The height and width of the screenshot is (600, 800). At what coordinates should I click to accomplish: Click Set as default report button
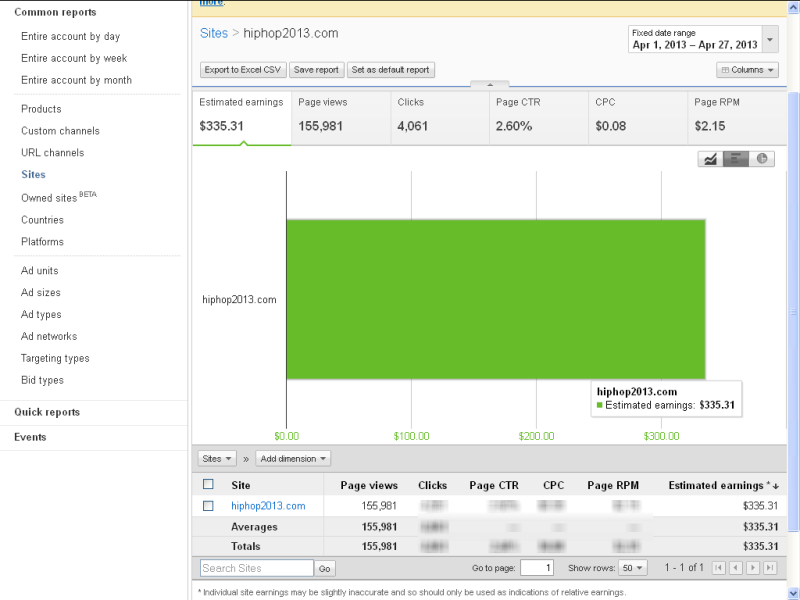390,70
